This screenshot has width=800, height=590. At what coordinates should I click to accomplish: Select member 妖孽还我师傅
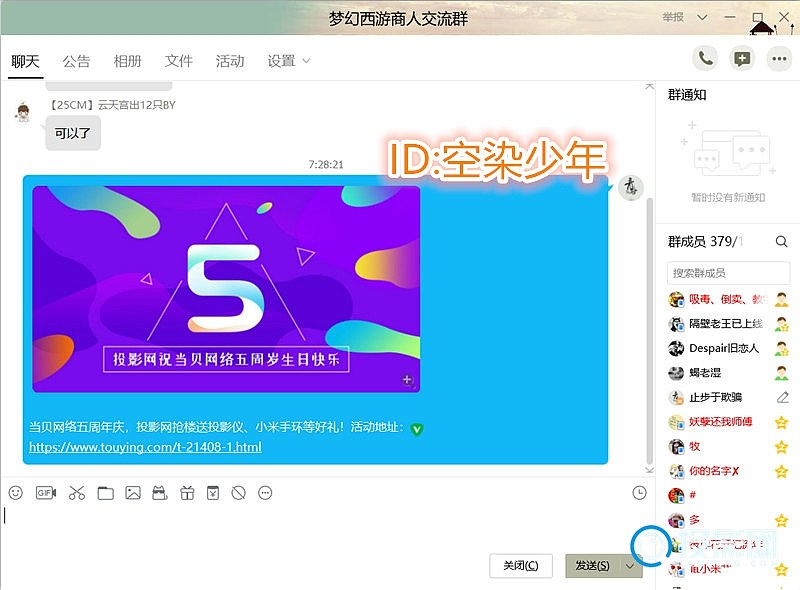728,422
